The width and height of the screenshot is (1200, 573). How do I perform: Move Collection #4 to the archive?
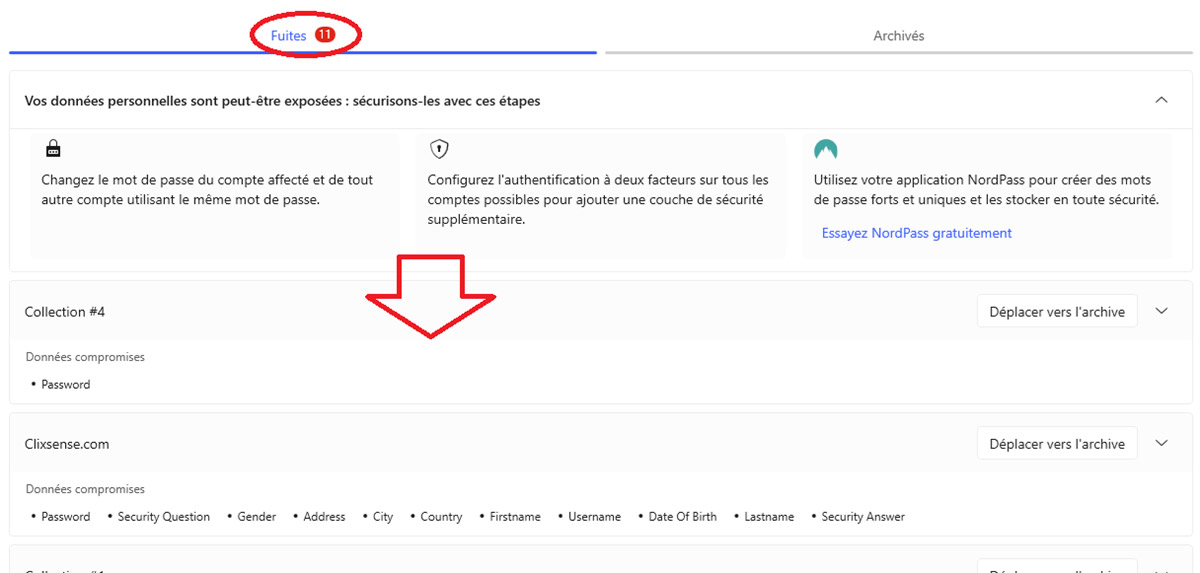[1057, 312]
